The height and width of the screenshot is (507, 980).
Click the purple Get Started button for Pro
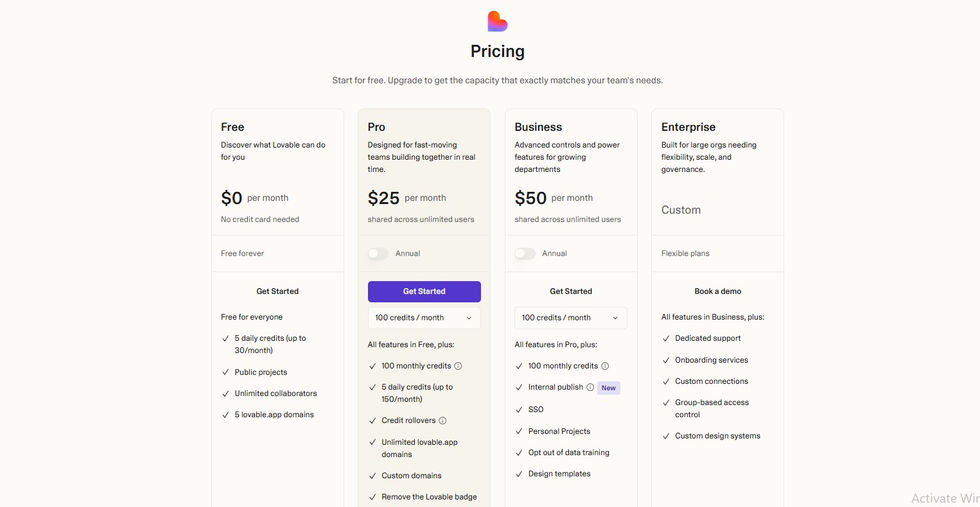[424, 291]
